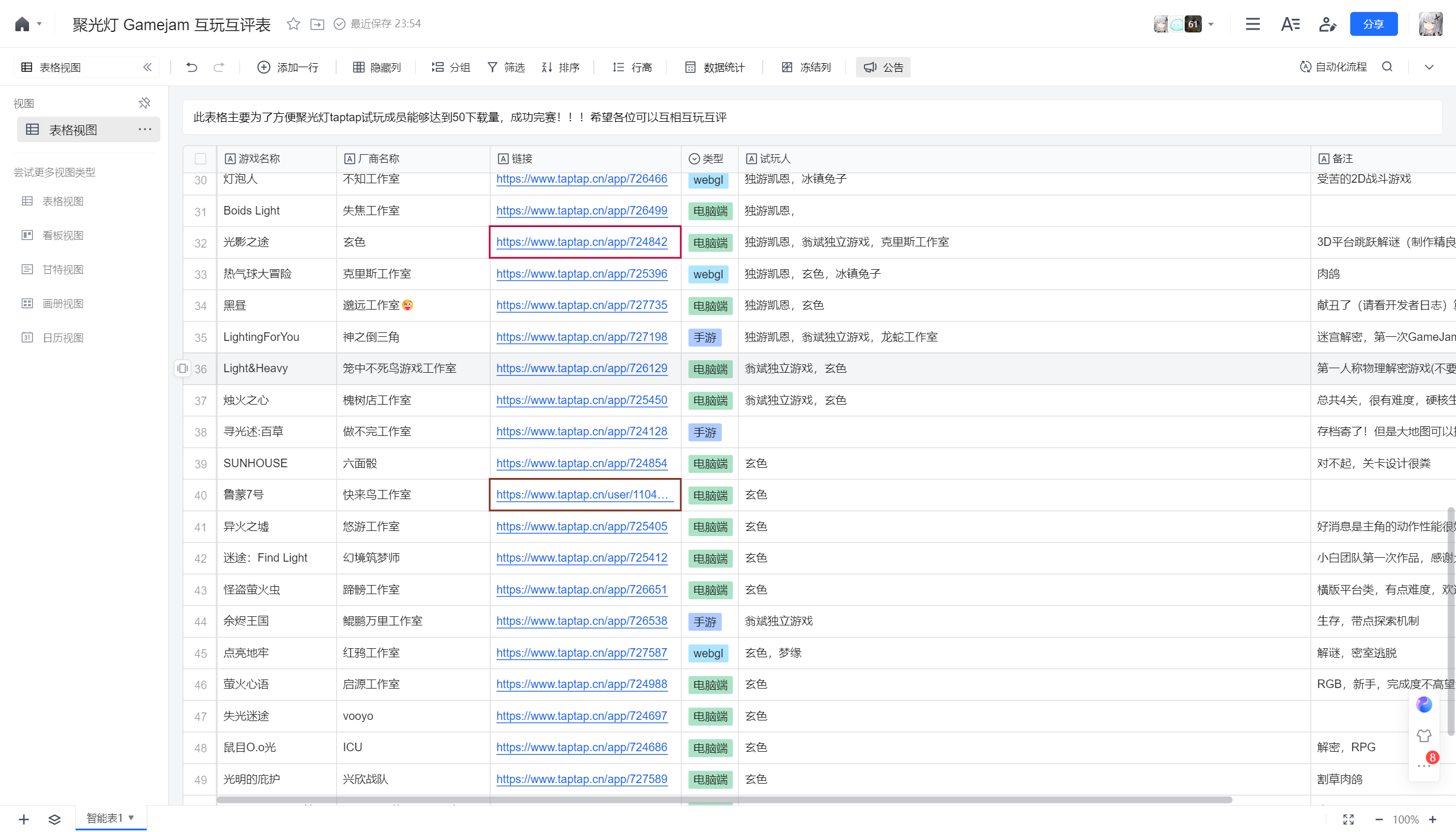
Task: Open 冻结列 freeze columns
Action: (806, 67)
